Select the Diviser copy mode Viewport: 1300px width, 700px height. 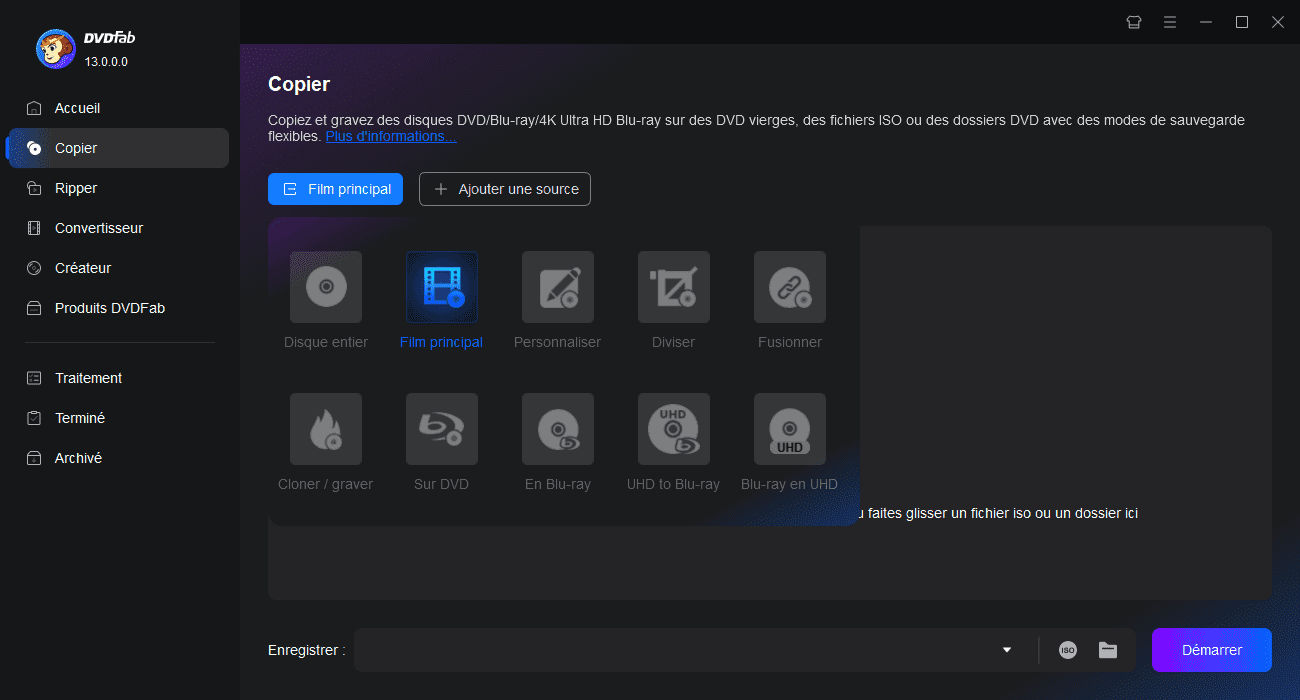pos(674,287)
